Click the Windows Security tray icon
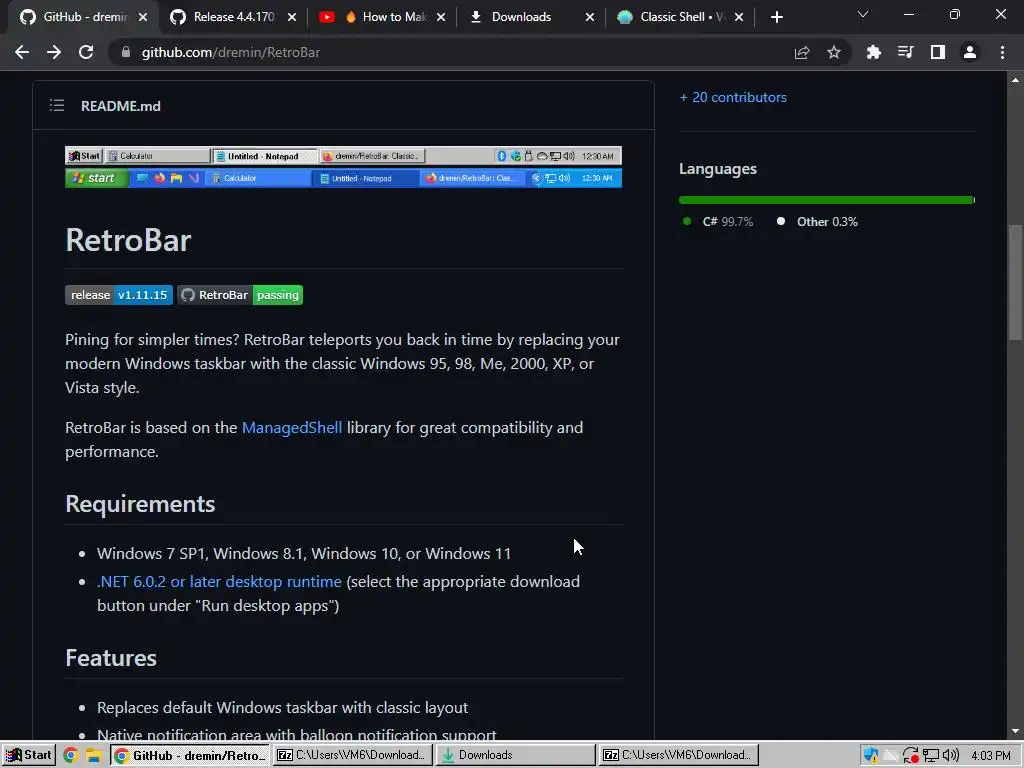Screen dimensions: 1024x768 coord(871,756)
